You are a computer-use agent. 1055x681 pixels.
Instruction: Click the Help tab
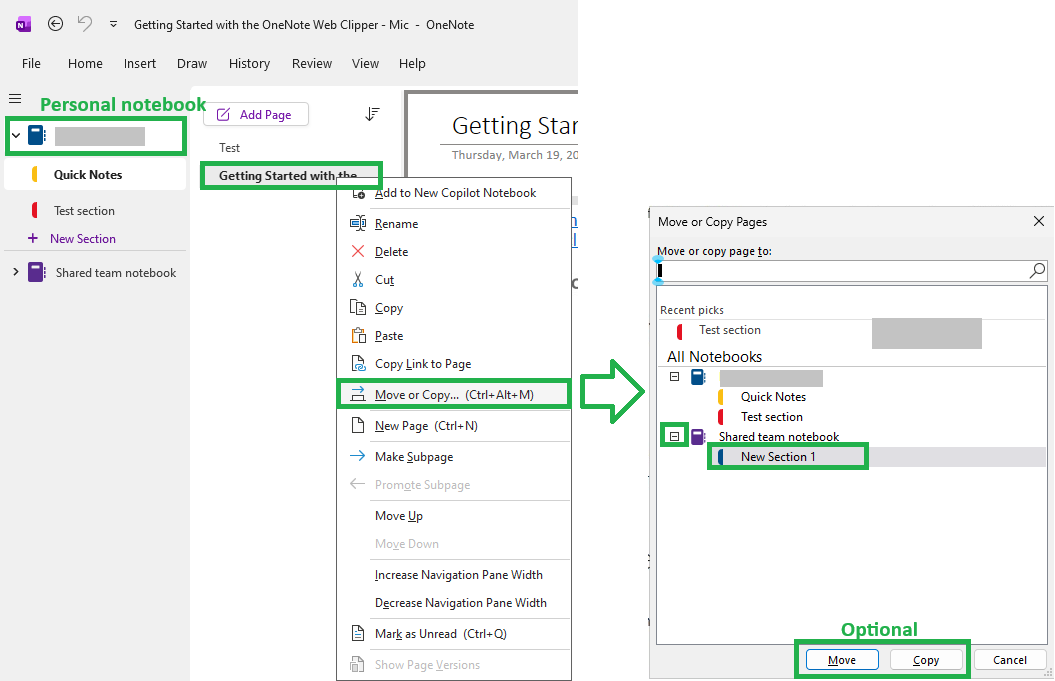[412, 63]
